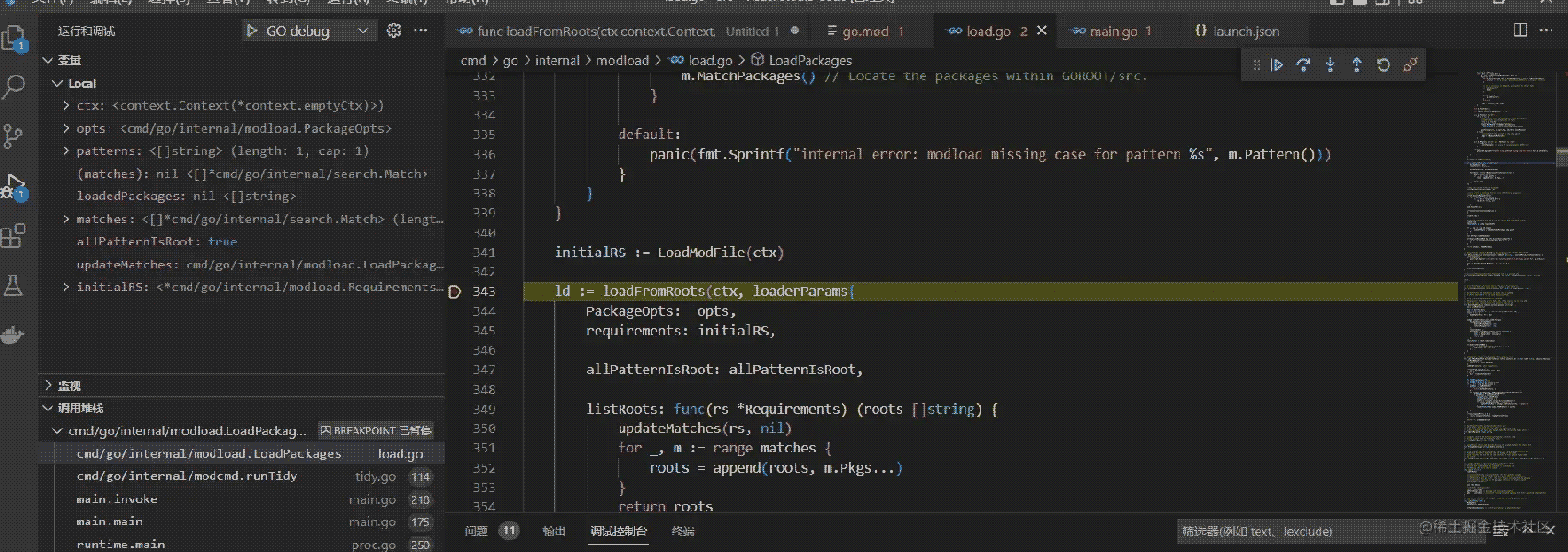
Task: Expand the opts variable
Action: [66, 129]
